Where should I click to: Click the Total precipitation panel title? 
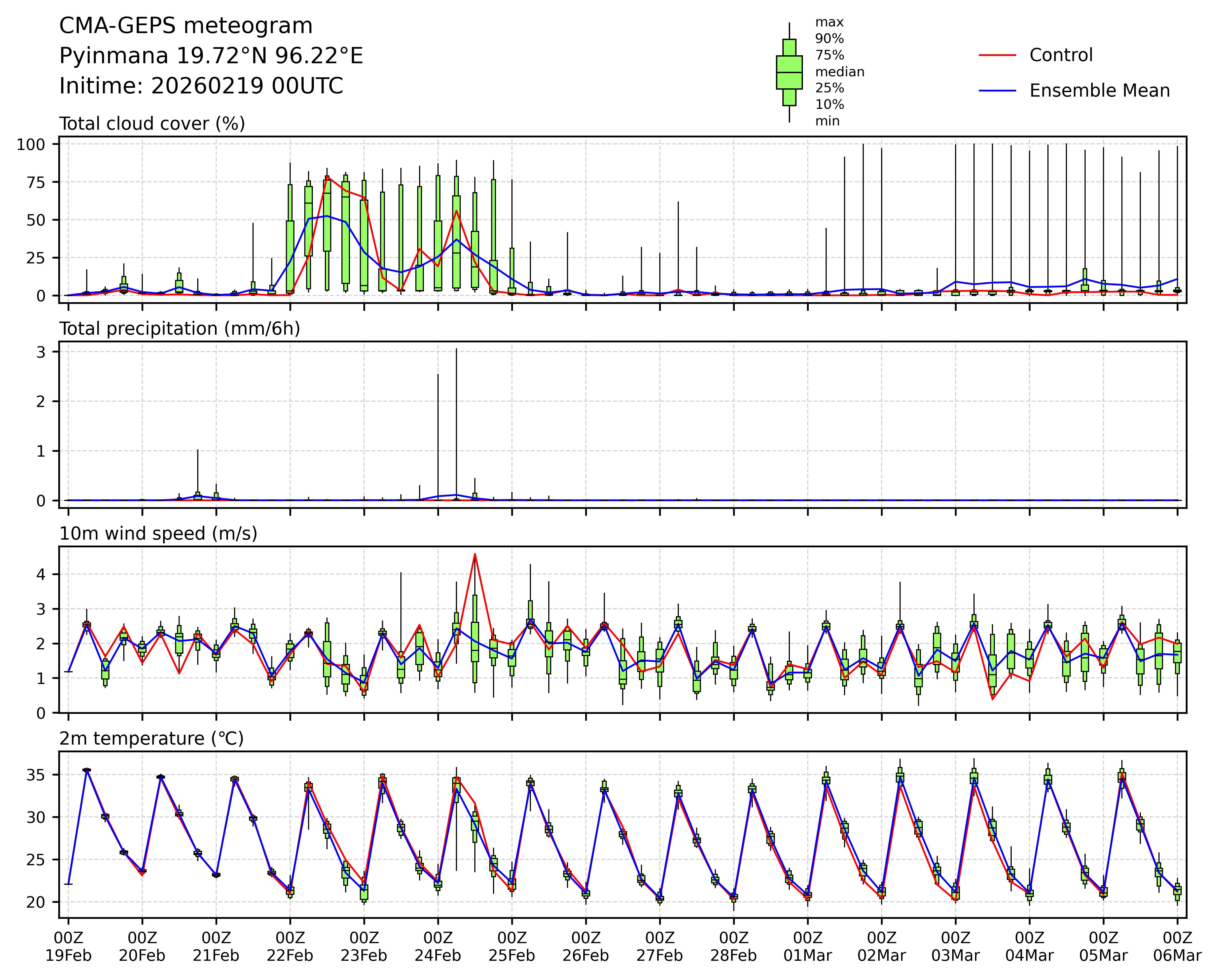coord(180,329)
